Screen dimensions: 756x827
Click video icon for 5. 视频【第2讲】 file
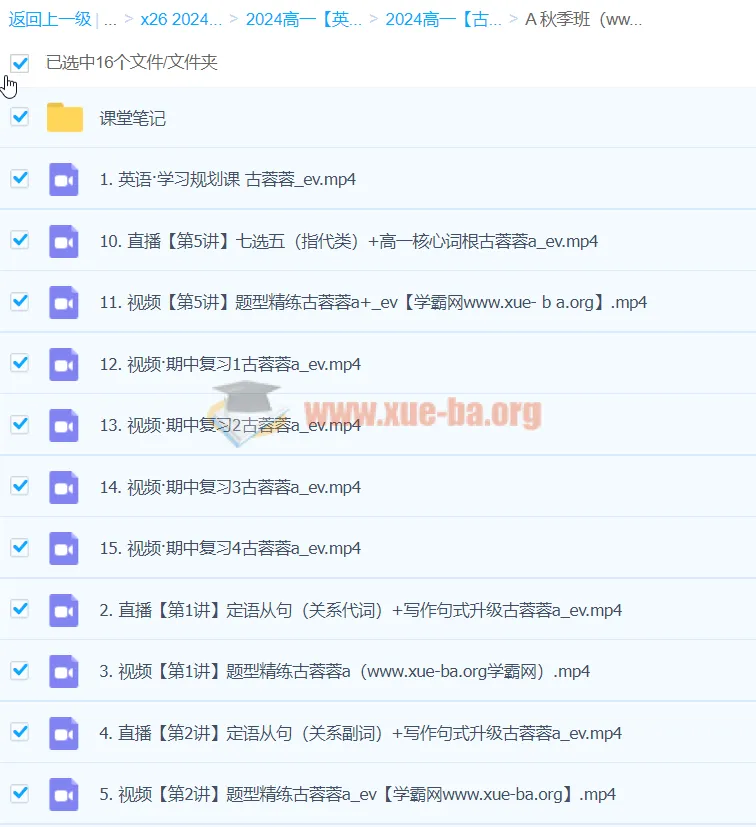(x=64, y=794)
